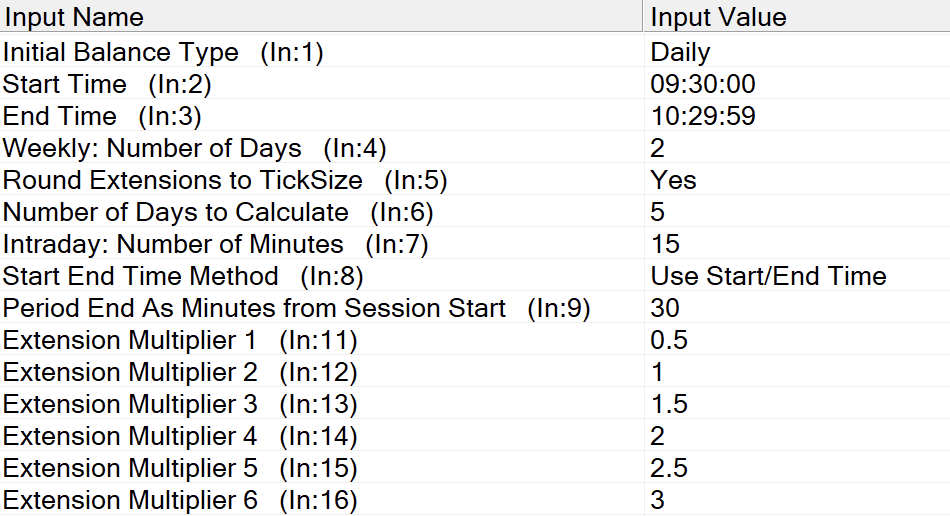
Task: Open Round Extensions to TickSize Yes dropdown
Action: click(x=674, y=180)
